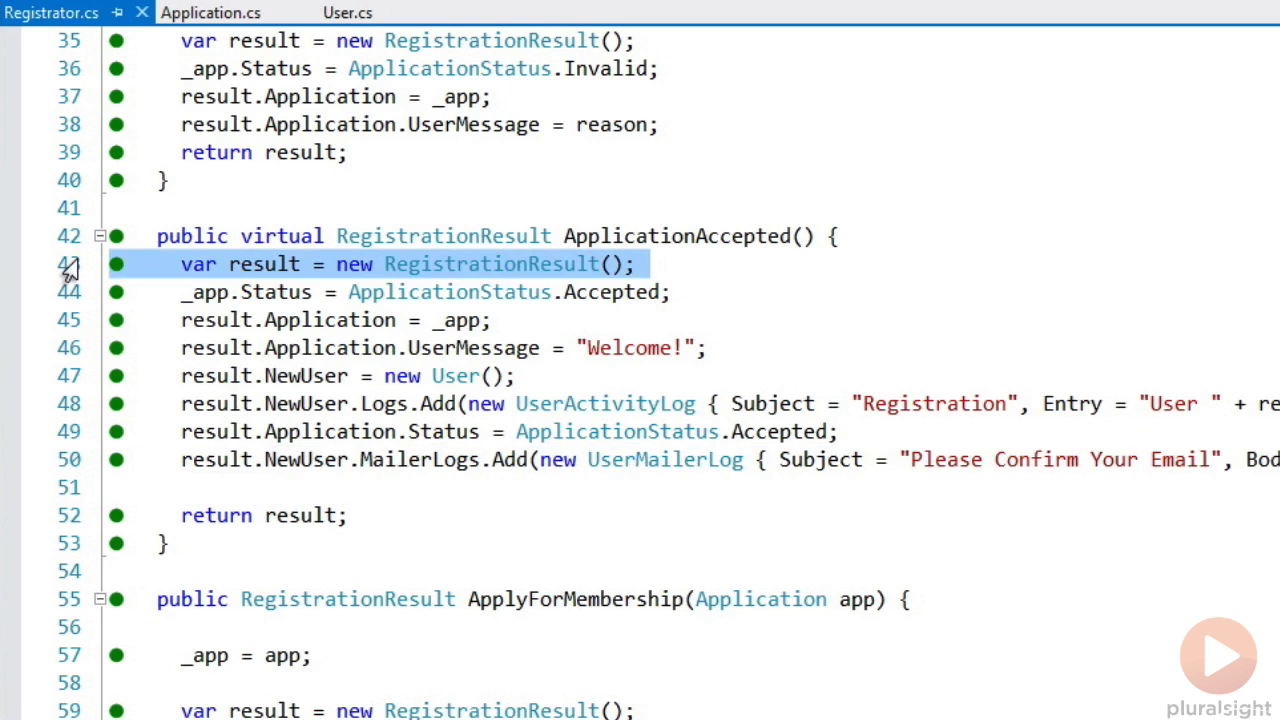Viewport: 1280px width, 720px height.
Task: Click the "Welcome!" string literal
Action: pyautogui.click(x=635, y=348)
